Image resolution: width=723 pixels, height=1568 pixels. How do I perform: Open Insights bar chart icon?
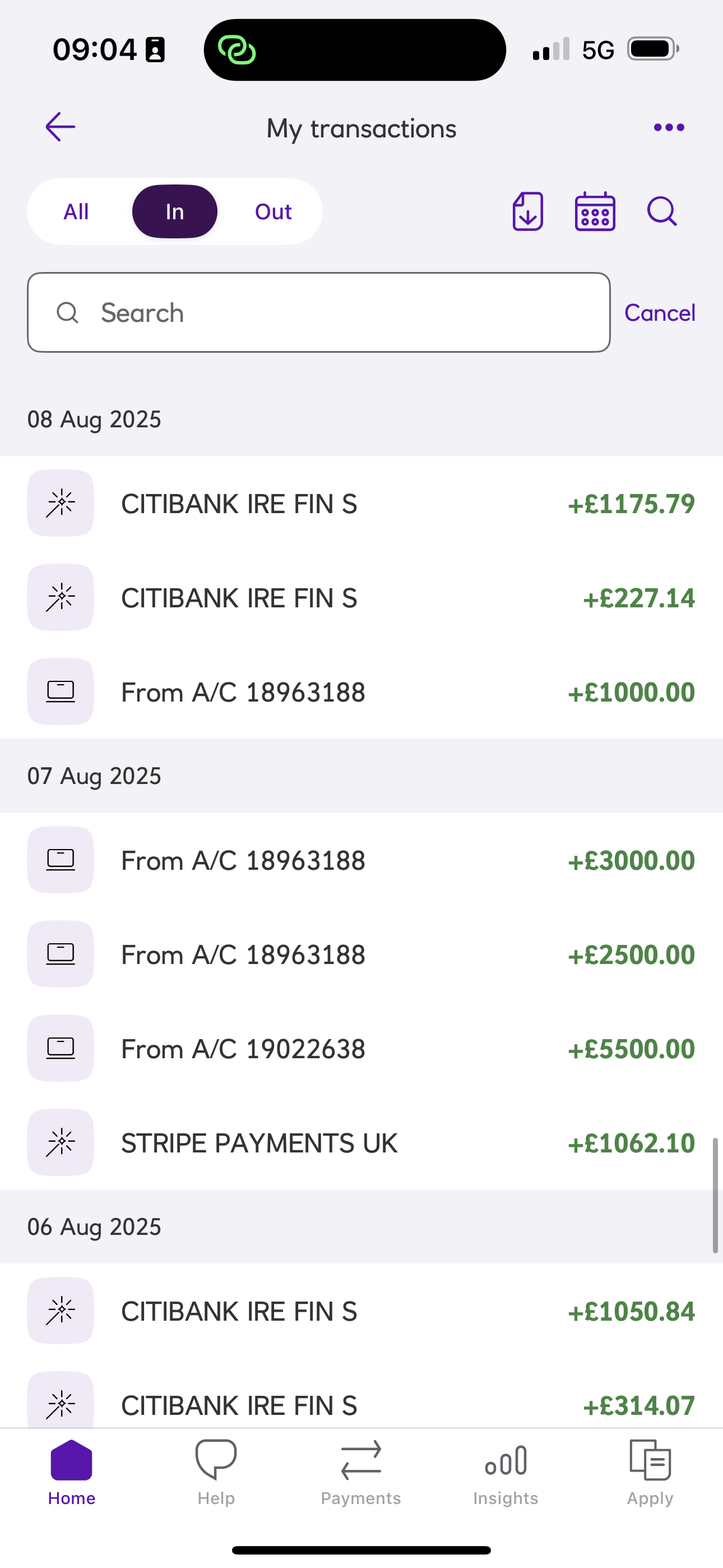click(506, 1460)
